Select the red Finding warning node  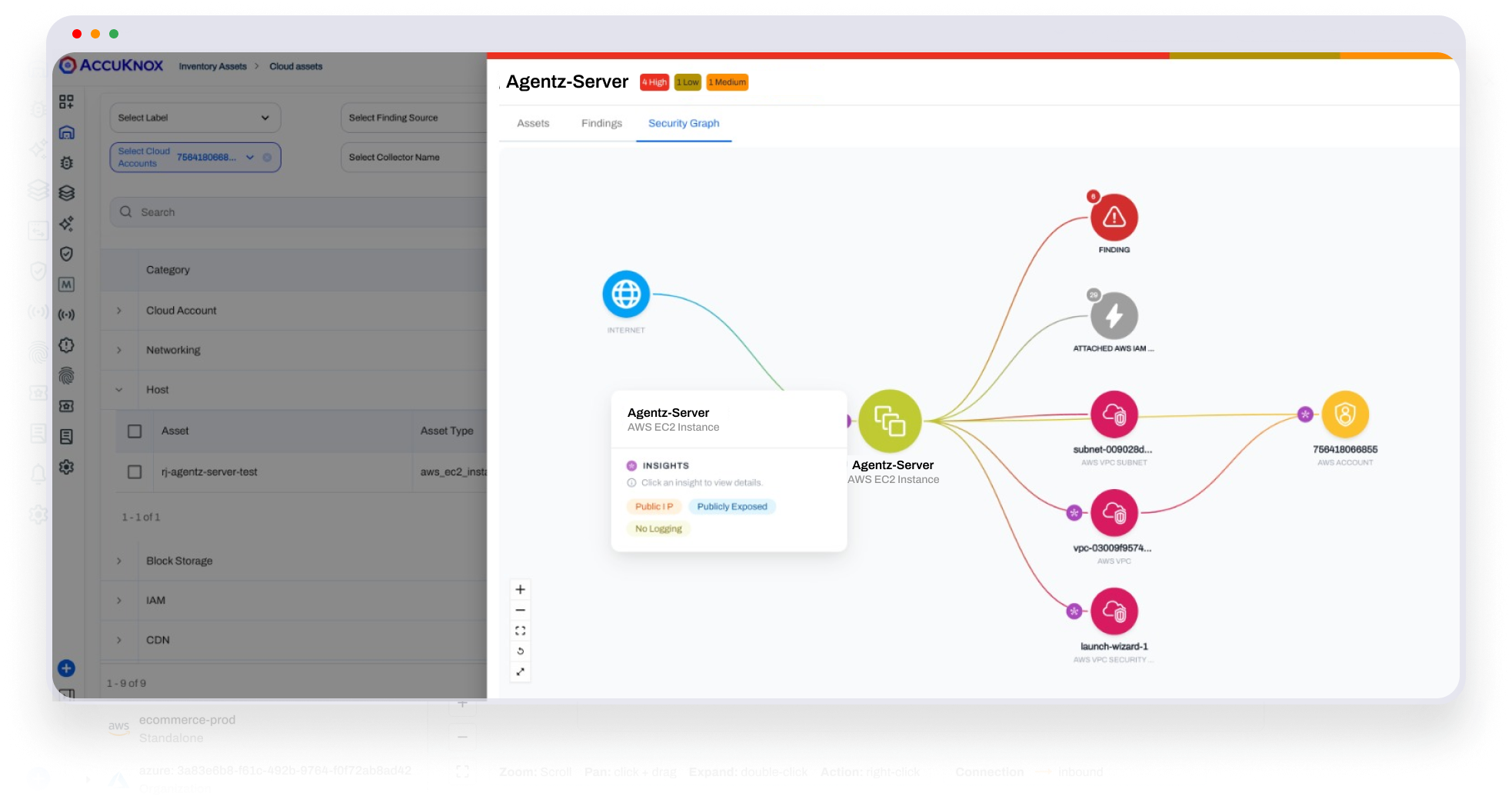1114,218
